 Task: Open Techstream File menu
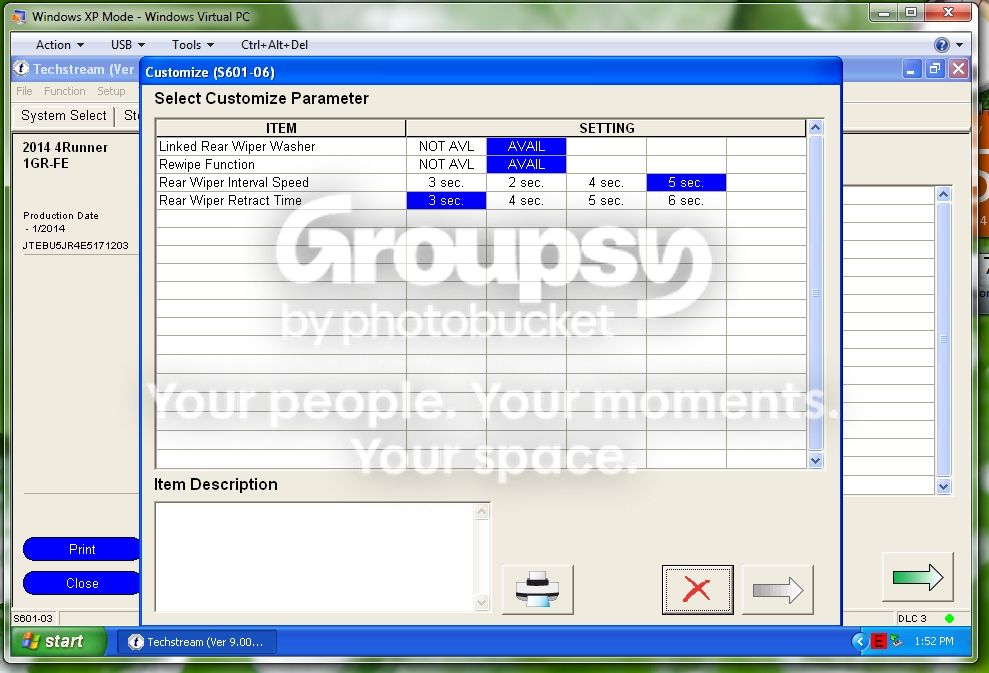(24, 91)
